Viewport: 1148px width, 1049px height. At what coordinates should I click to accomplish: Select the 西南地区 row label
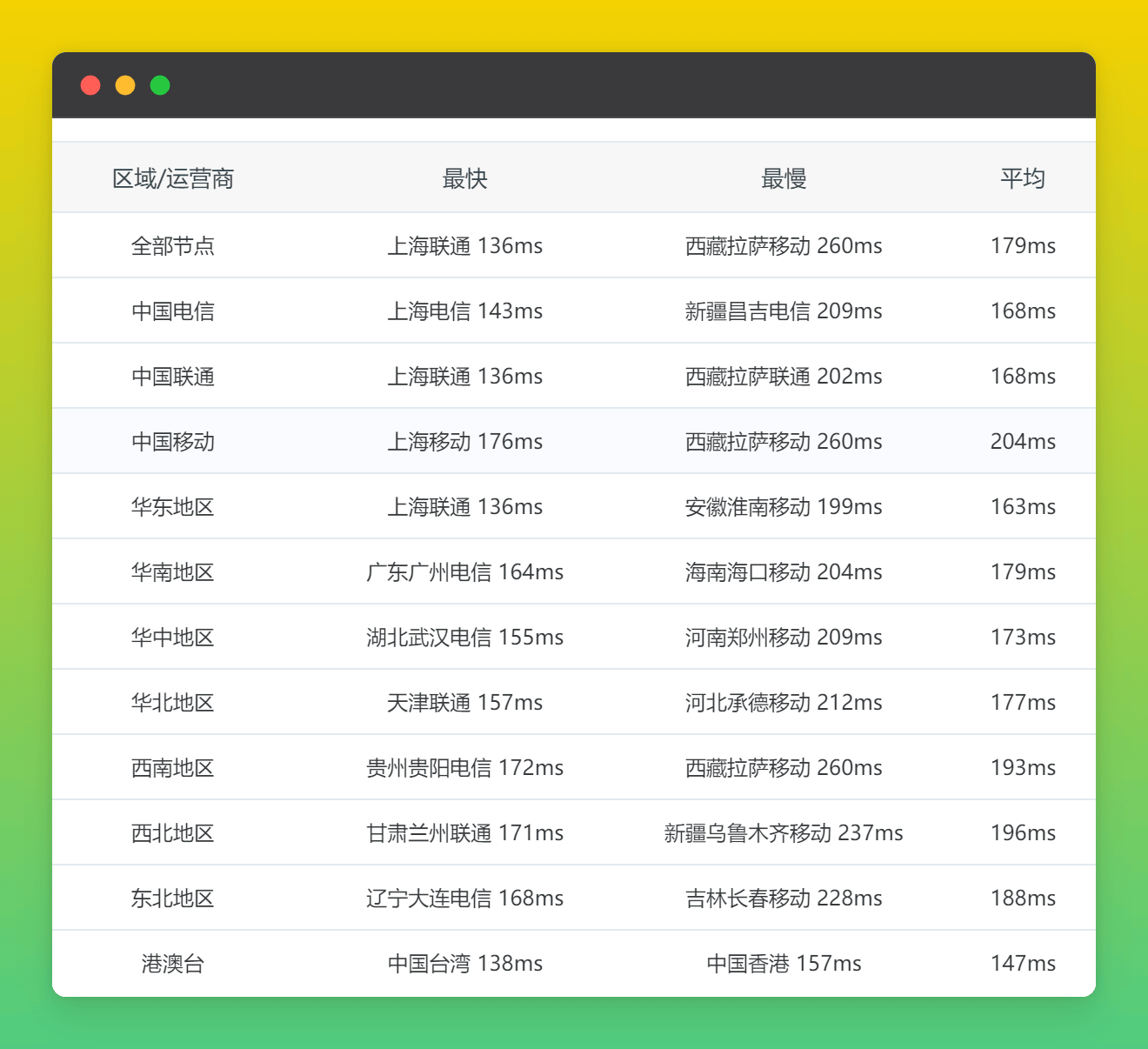(173, 768)
